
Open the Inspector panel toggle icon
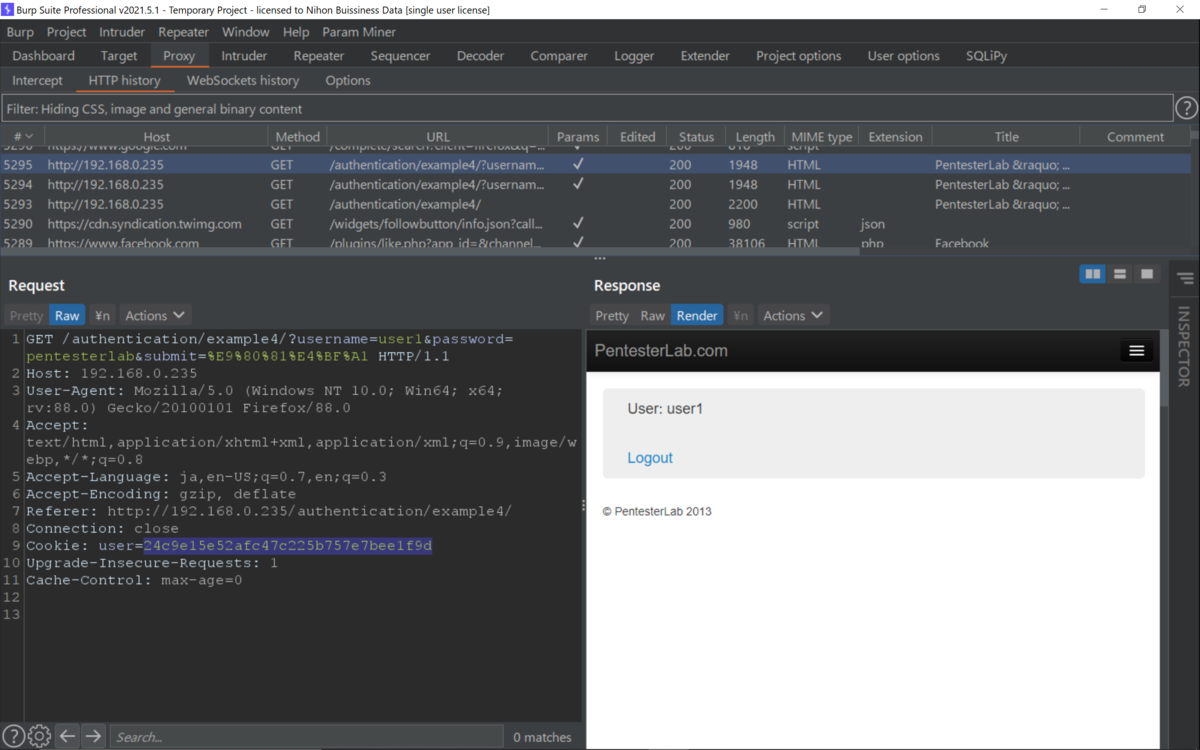coord(1185,278)
